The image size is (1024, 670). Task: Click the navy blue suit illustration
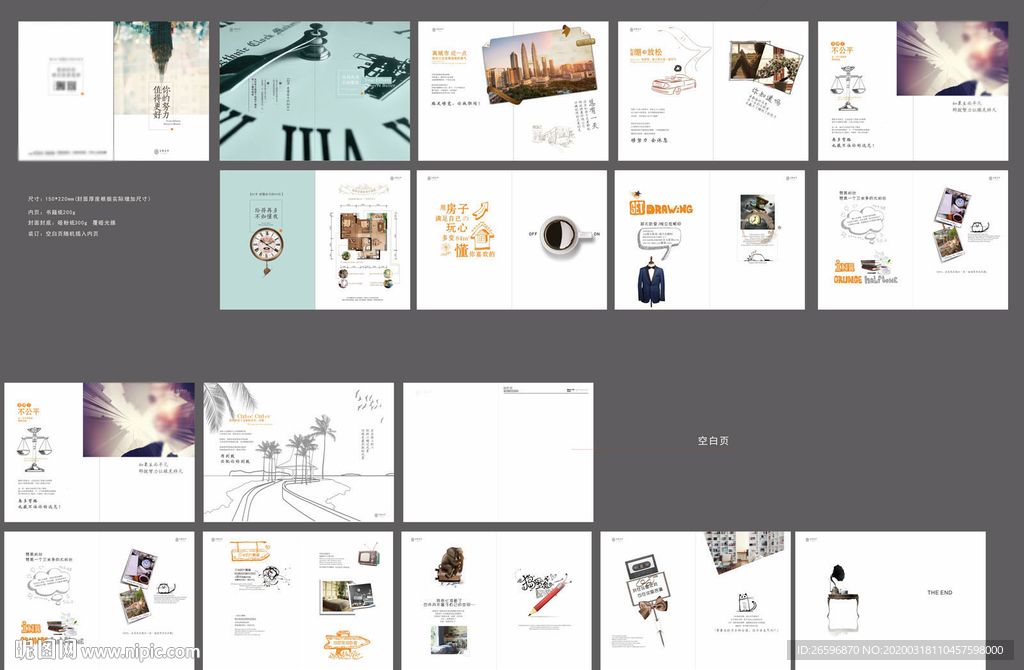click(x=651, y=282)
